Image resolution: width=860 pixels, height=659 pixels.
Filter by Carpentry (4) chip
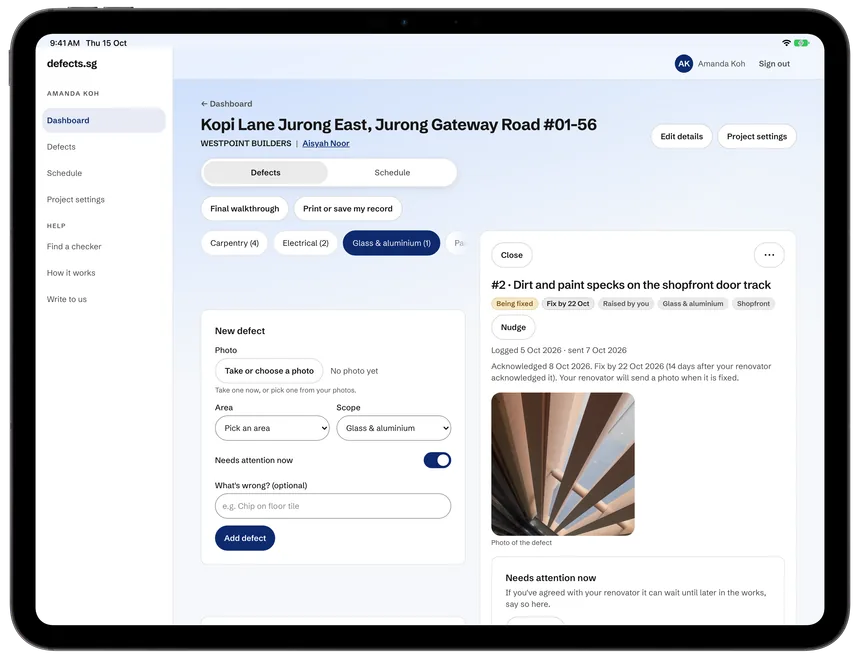234,243
